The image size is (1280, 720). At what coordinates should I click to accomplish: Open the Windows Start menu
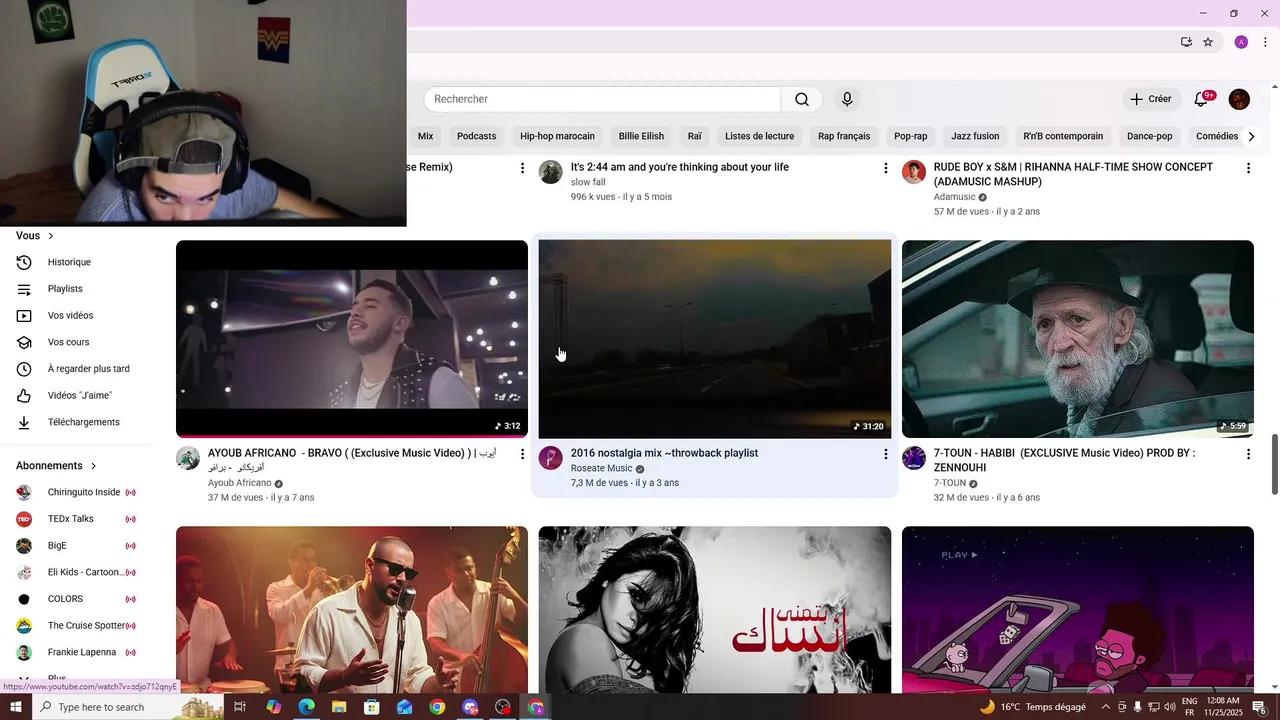16,707
